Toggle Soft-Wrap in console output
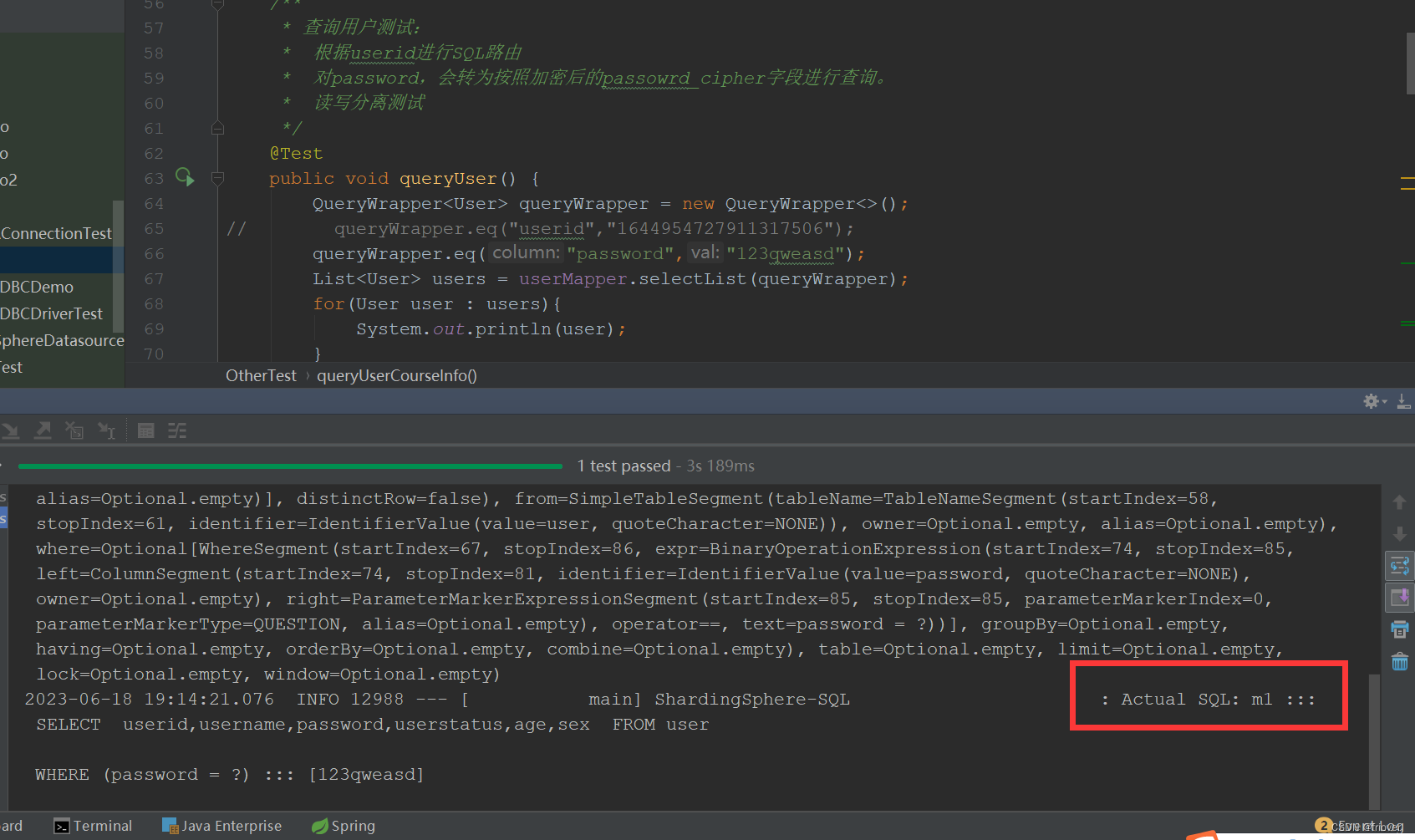Image resolution: width=1415 pixels, height=840 pixels. tap(1400, 566)
